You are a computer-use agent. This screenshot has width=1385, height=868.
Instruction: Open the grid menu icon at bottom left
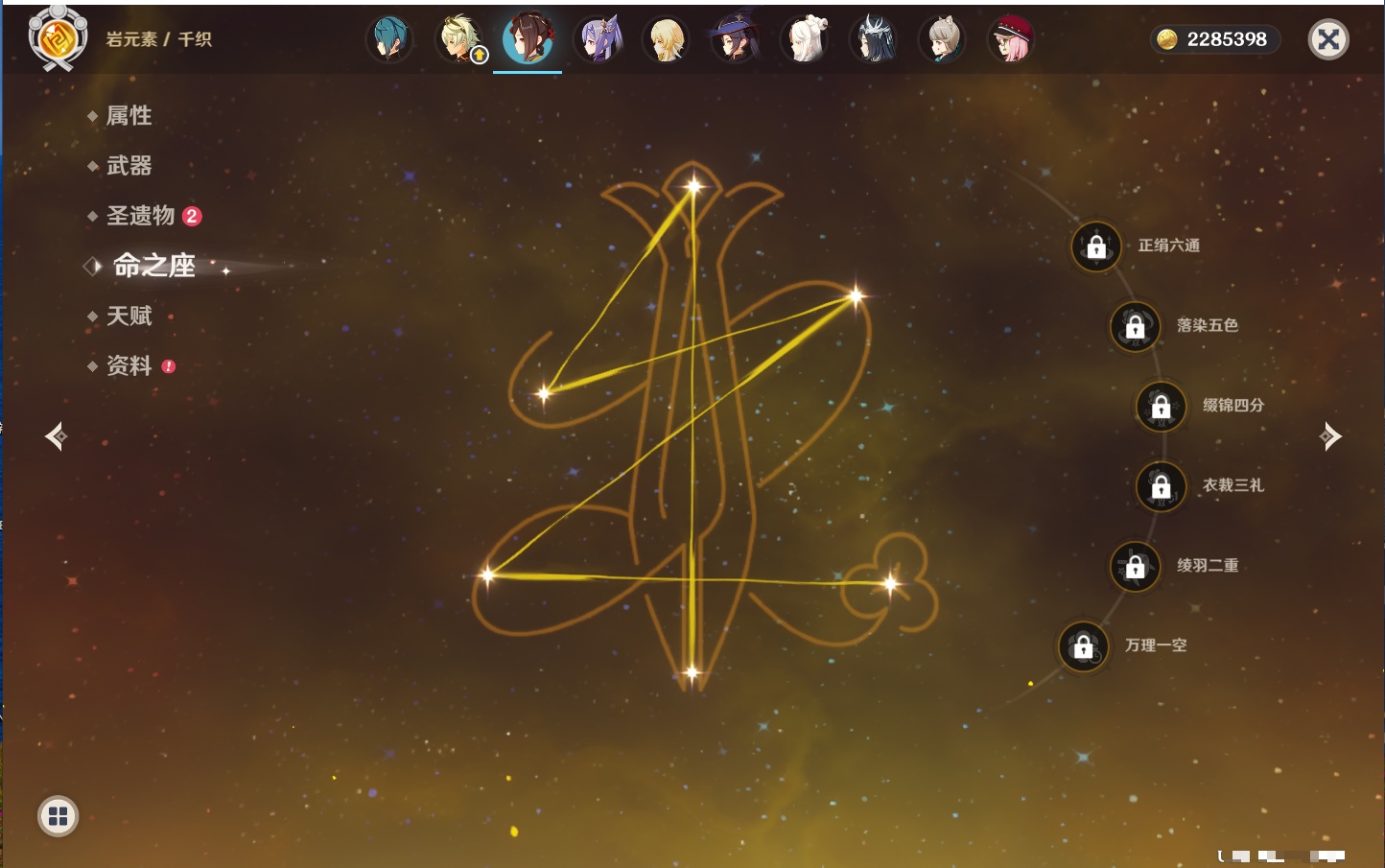58,816
